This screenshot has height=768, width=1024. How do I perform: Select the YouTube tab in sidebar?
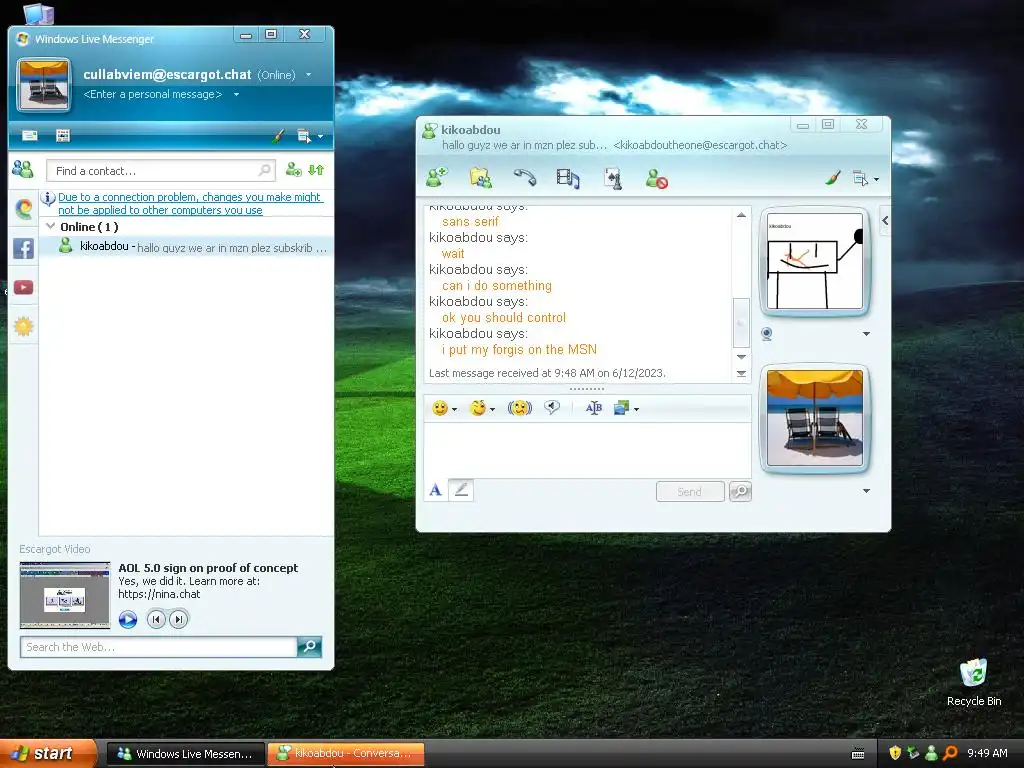pyautogui.click(x=24, y=287)
